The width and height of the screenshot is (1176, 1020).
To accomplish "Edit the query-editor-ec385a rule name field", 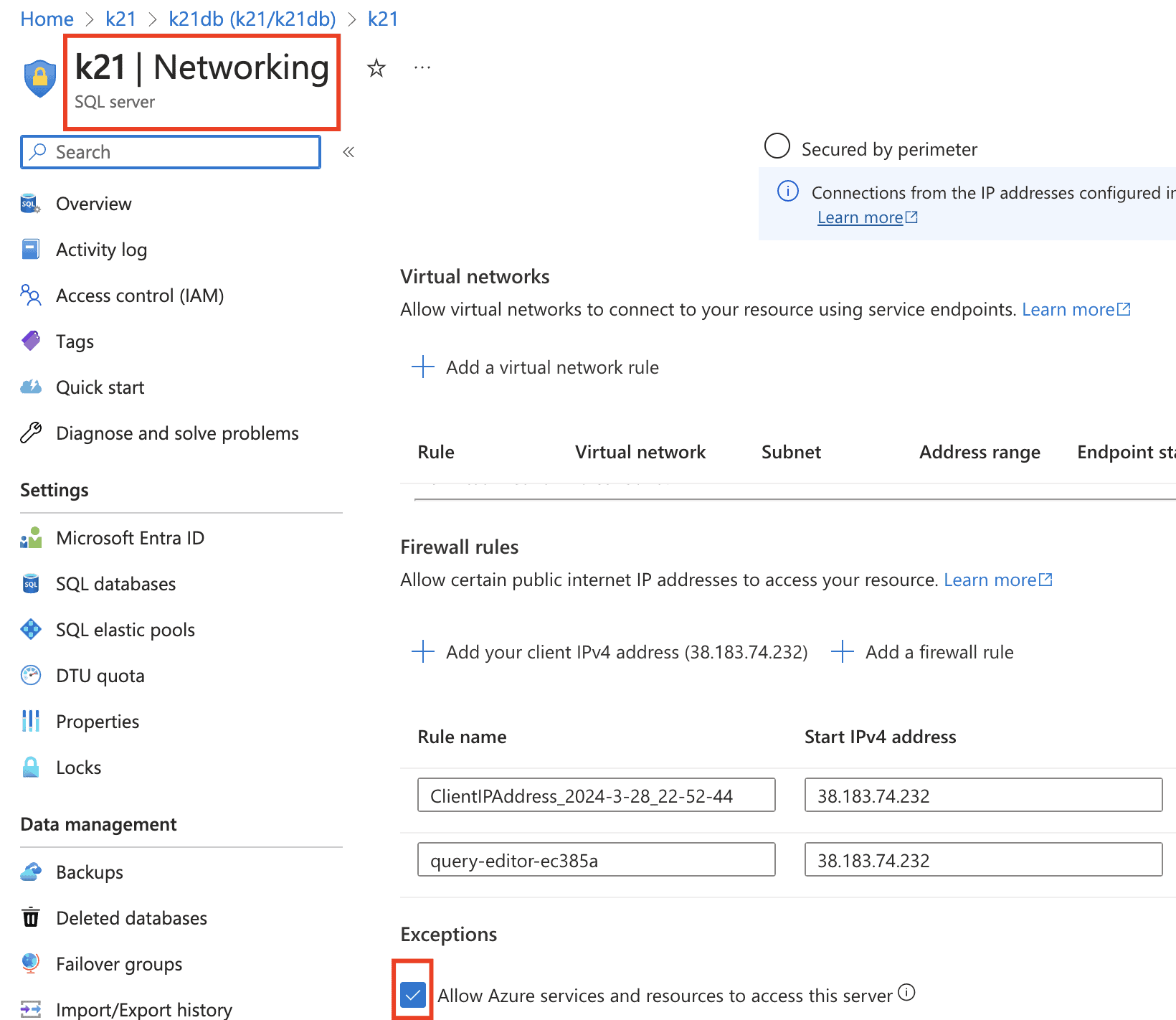I will (596, 860).
